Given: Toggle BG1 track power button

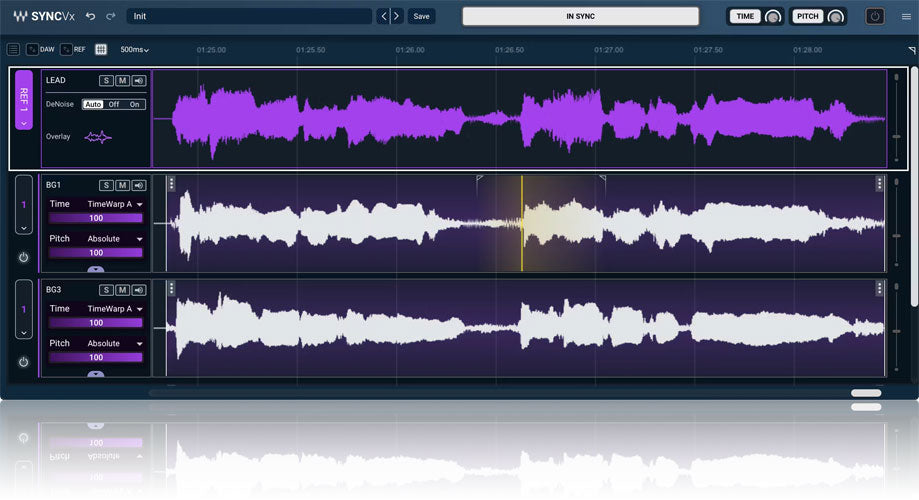Looking at the screenshot, I should pos(23,257).
